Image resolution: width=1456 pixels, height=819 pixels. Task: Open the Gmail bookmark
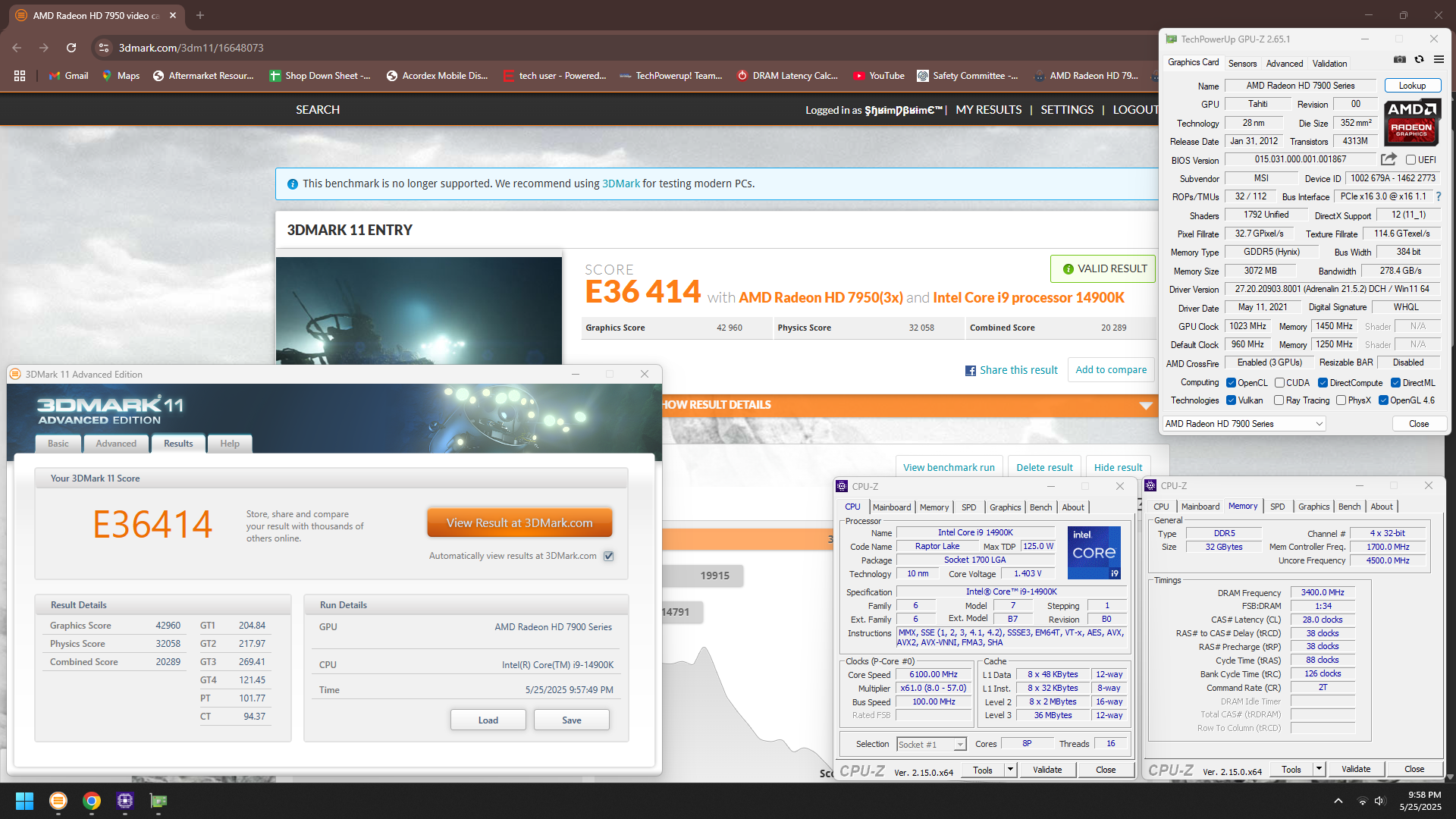tap(69, 76)
